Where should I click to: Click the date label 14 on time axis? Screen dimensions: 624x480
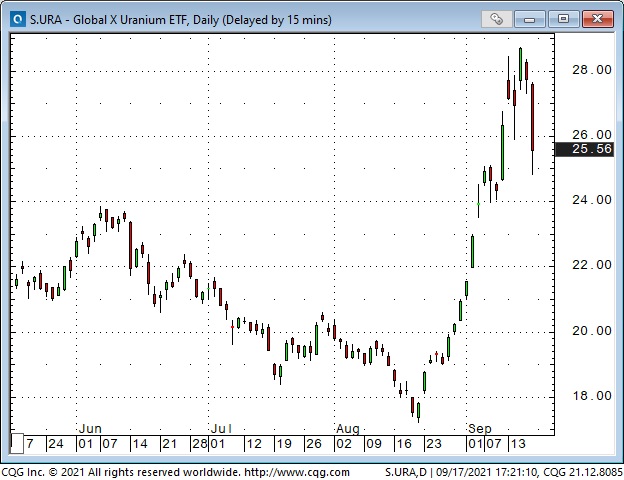pos(139,444)
